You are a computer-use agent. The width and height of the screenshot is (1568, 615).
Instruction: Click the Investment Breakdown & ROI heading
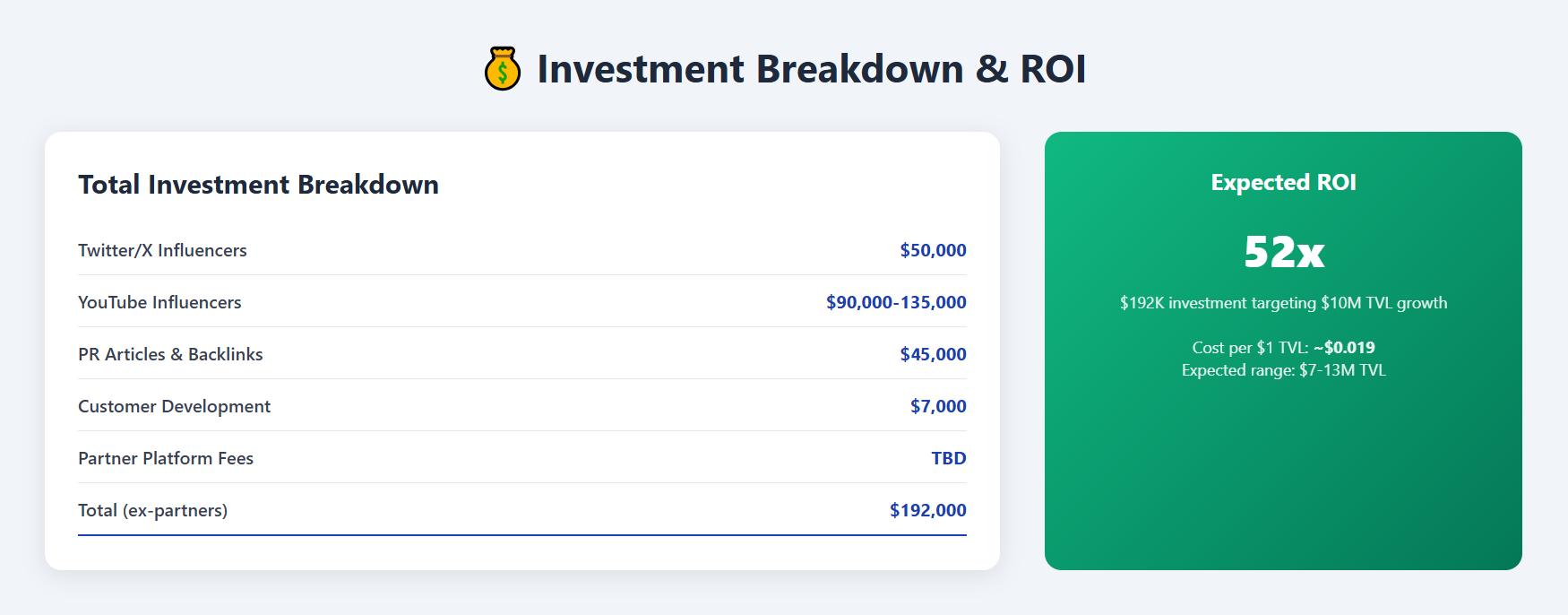tap(811, 69)
